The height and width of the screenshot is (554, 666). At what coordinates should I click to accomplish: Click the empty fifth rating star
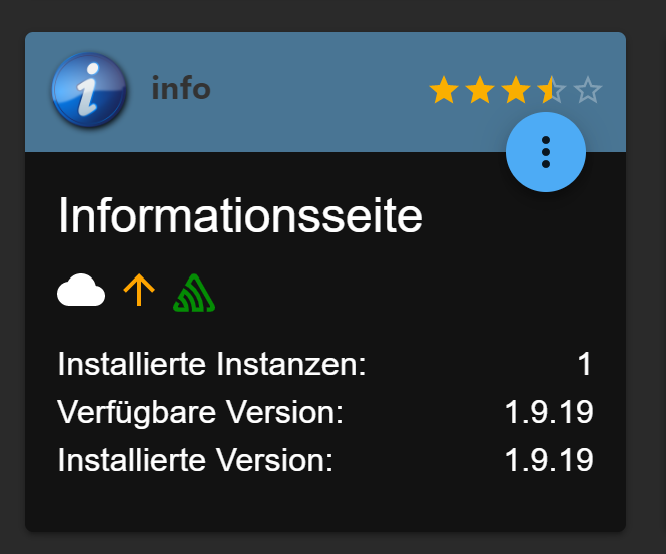(588, 92)
